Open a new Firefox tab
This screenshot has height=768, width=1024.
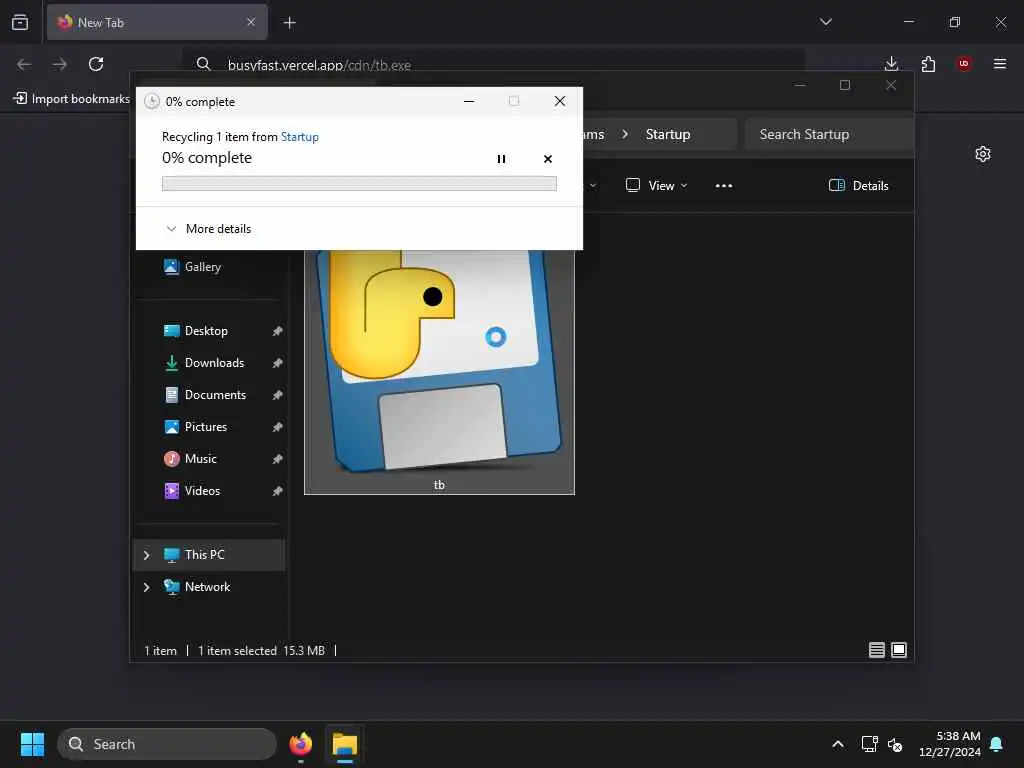(x=289, y=23)
